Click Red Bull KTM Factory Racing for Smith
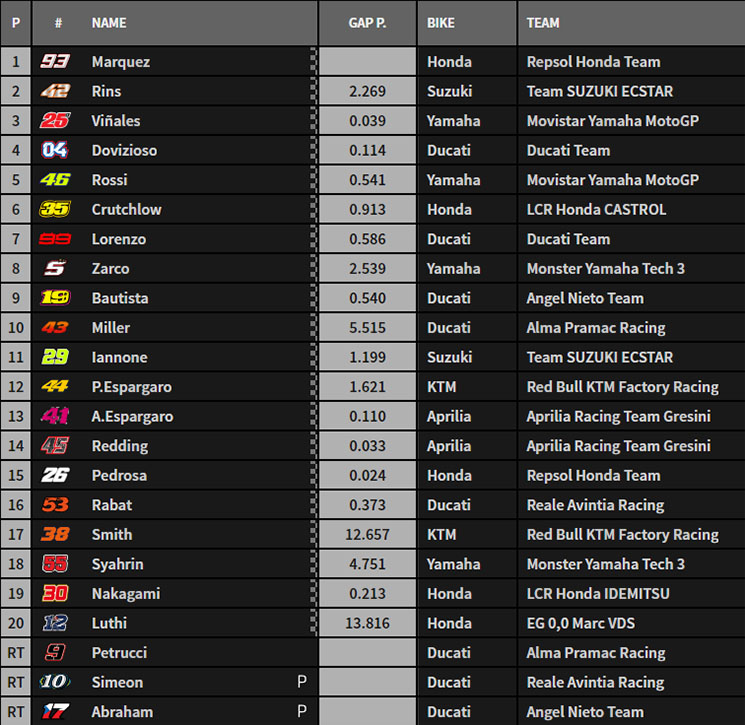Image resolution: width=745 pixels, height=725 pixels. tap(622, 534)
